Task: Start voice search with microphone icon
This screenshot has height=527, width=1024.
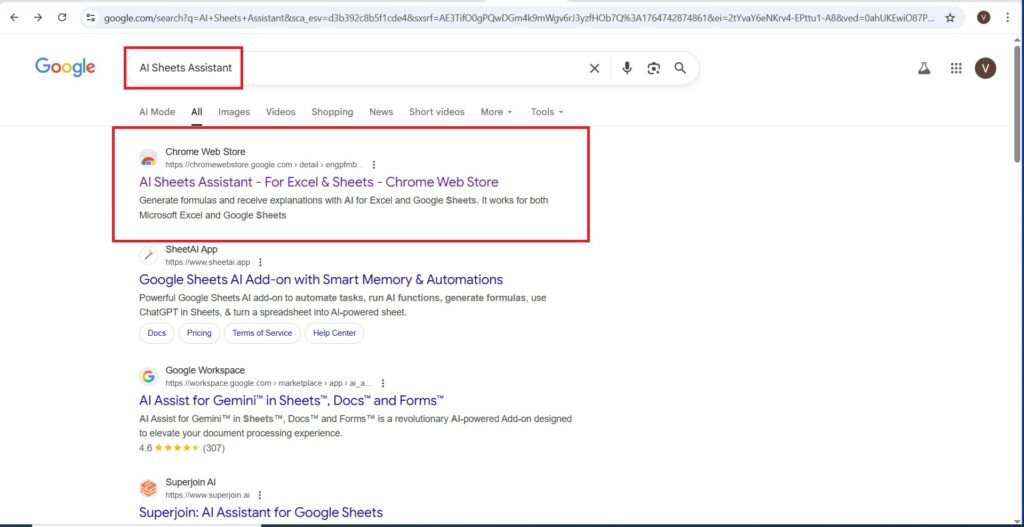Action: [x=627, y=68]
